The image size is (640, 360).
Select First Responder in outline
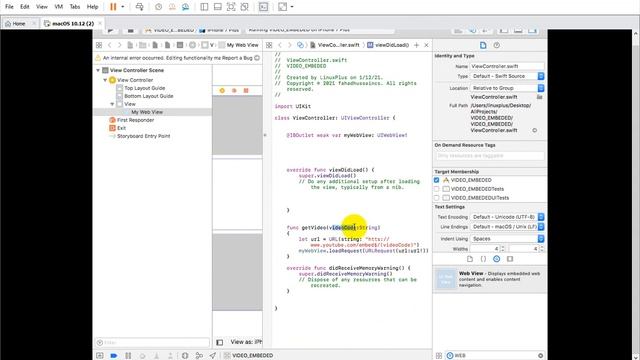point(135,120)
